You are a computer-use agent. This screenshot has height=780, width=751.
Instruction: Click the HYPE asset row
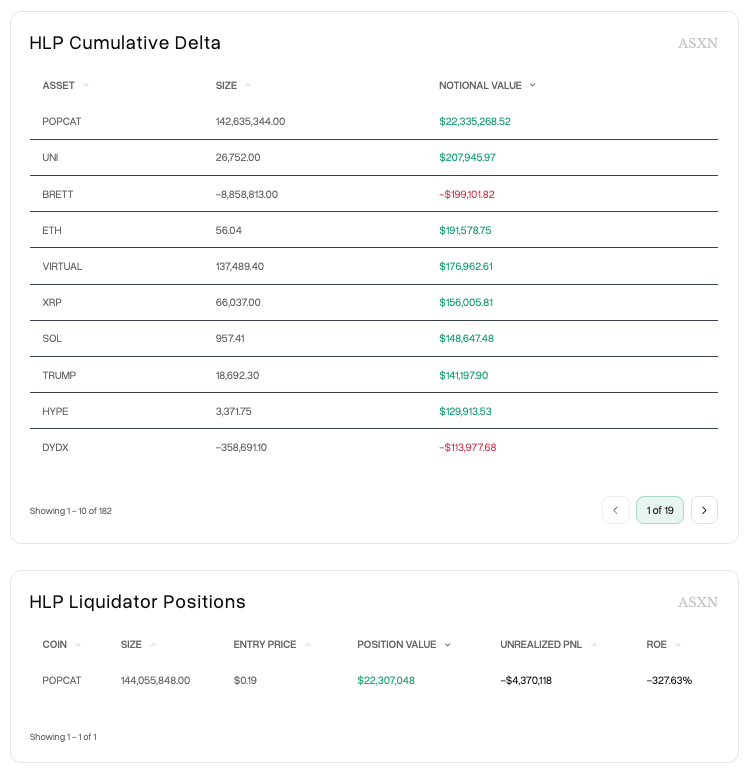[56, 411]
